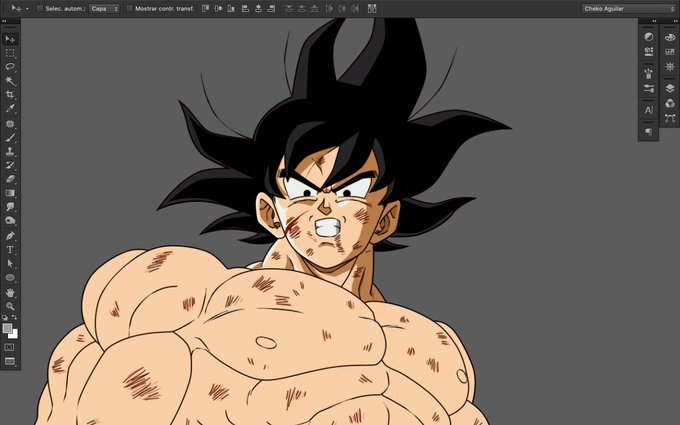Select the Pen tool
Viewport: 680px width, 425px height.
pyautogui.click(x=10, y=236)
